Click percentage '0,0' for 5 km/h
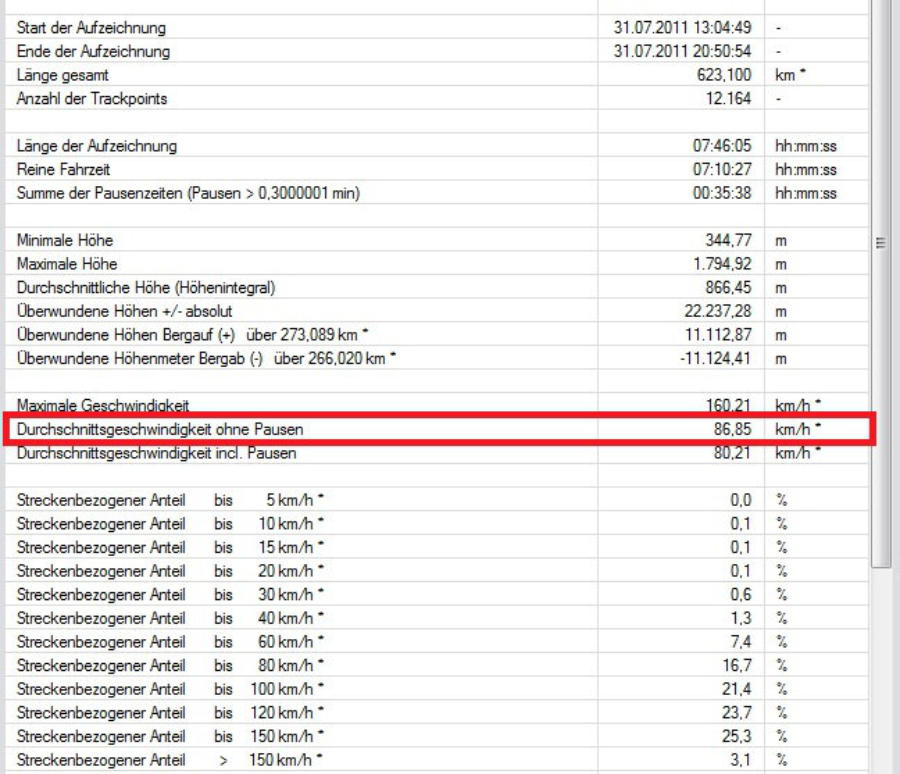This screenshot has width=900, height=774. point(740,500)
